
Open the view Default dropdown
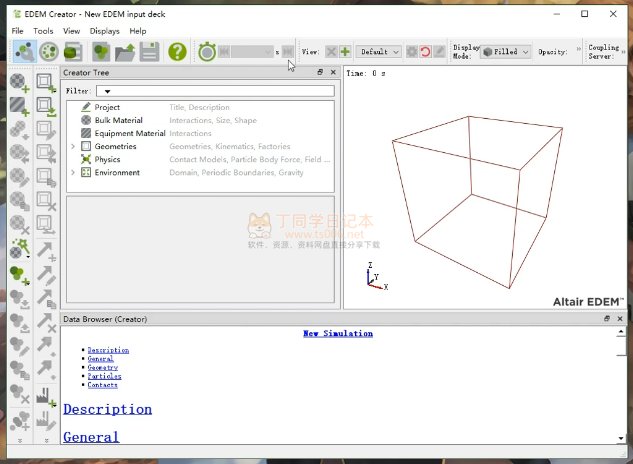[380, 51]
